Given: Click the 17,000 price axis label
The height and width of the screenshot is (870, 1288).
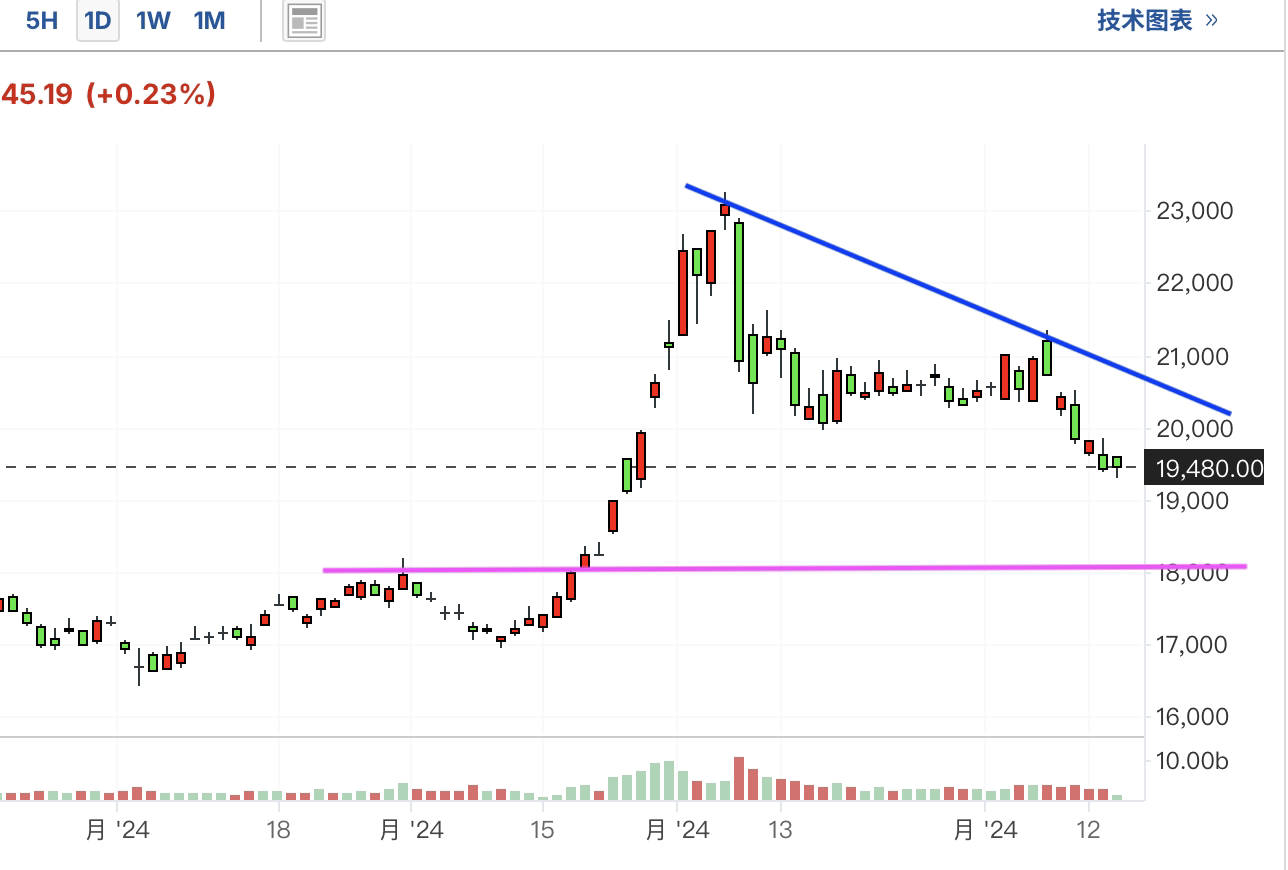Looking at the screenshot, I should coord(1194,645).
